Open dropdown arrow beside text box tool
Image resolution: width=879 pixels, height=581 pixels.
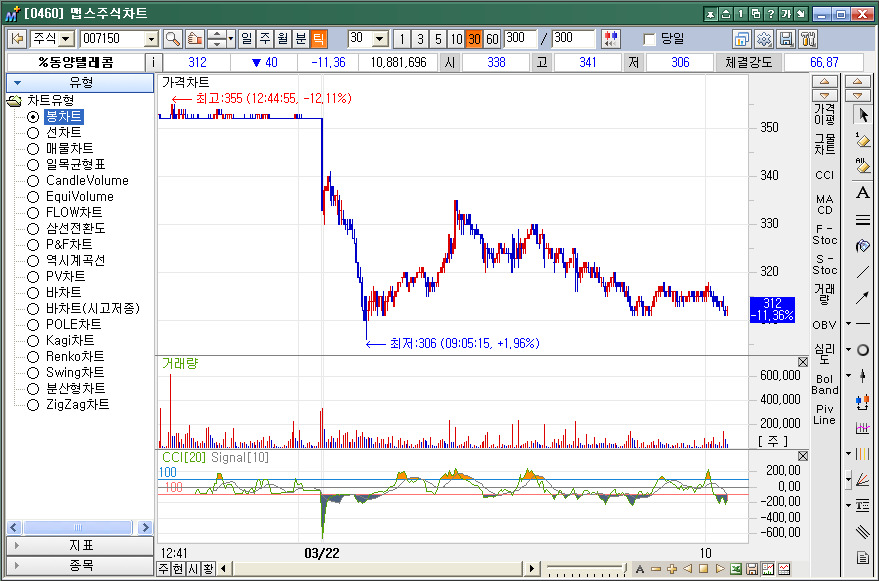pyautogui.click(x=849, y=505)
